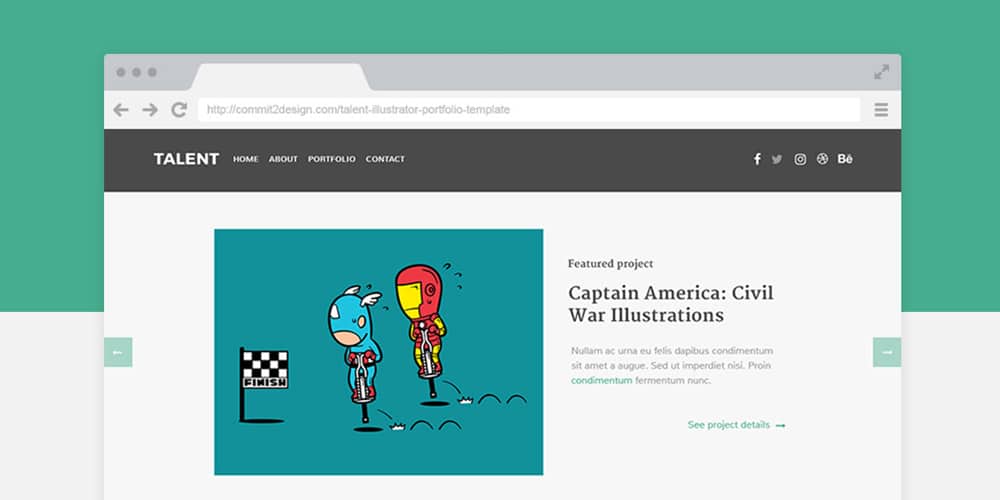
Task: Click the first gray window control dot
Action: tap(121, 72)
